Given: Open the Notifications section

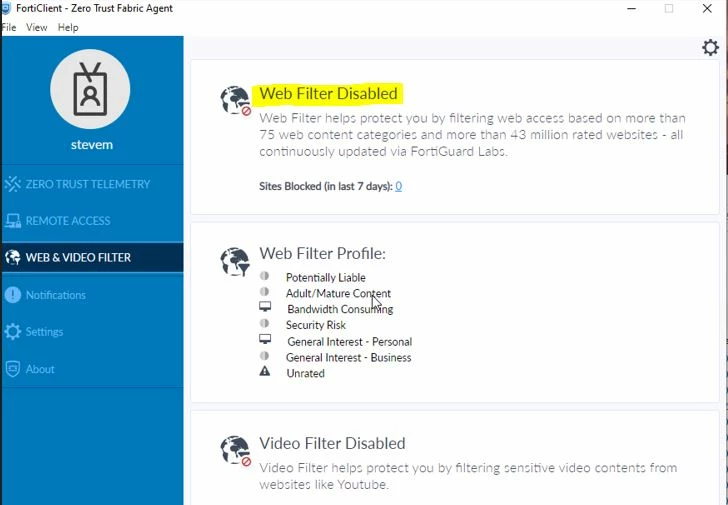Looking at the screenshot, I should point(92,295).
